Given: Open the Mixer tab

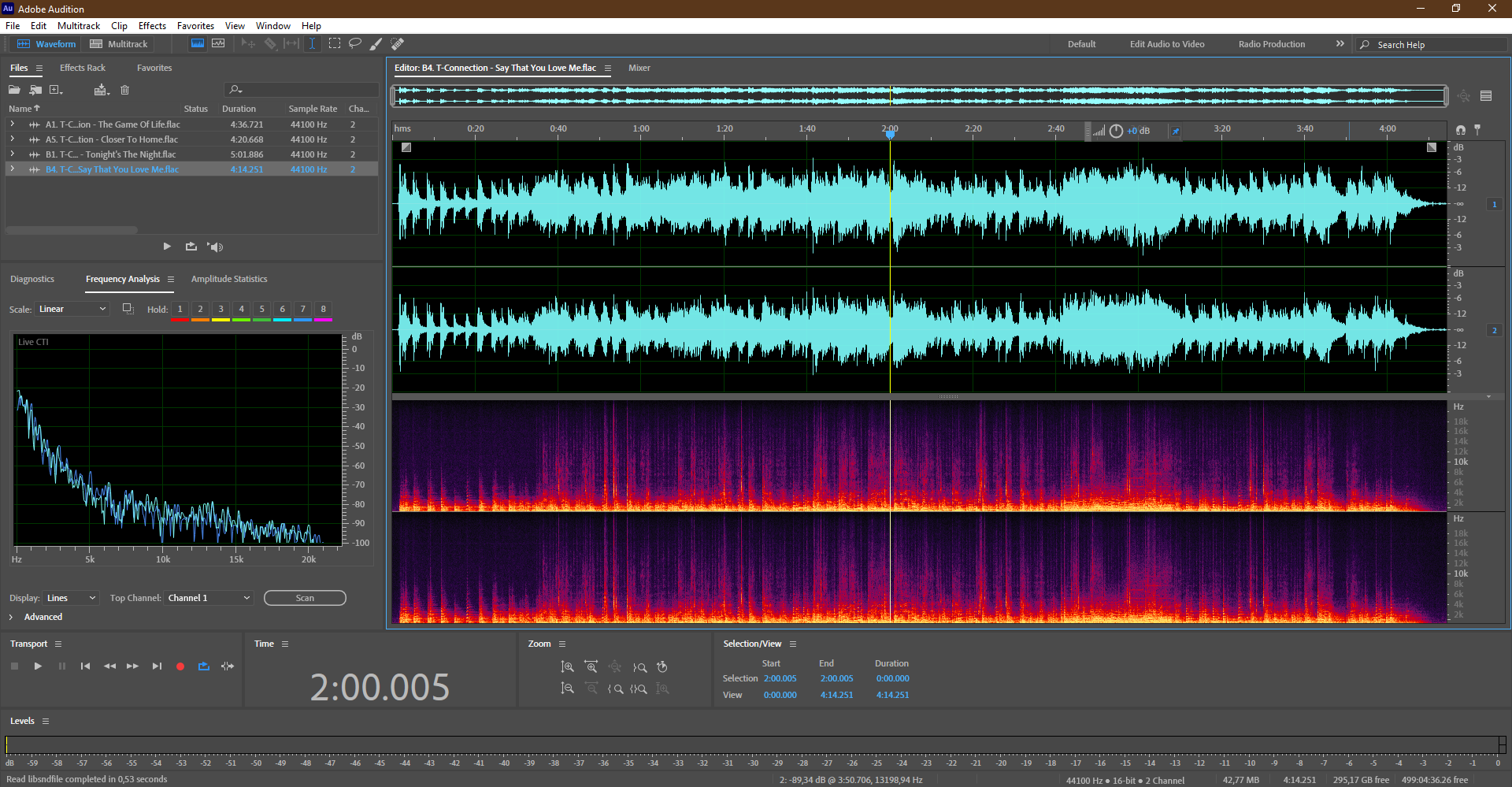Looking at the screenshot, I should tap(639, 68).
